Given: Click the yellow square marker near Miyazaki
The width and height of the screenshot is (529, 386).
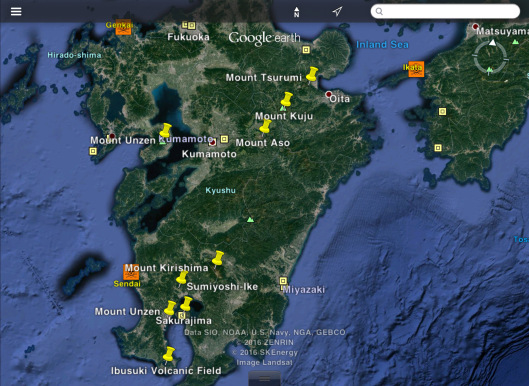Looking at the screenshot, I should 283,281.
